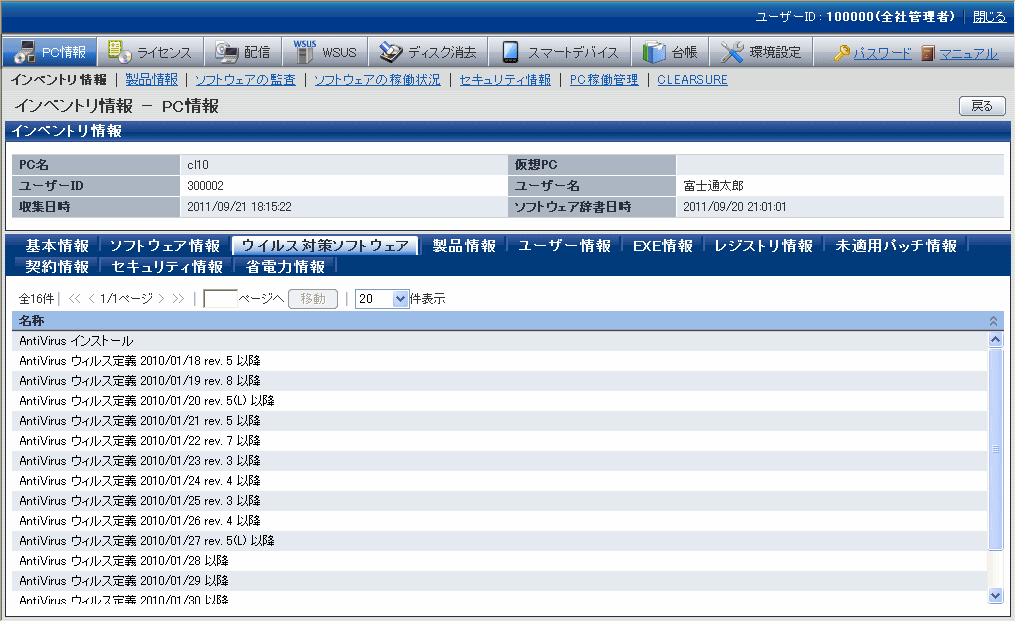Open the 配信 distribution tab icon
Screen dimensions: 1016x622
coord(227,53)
